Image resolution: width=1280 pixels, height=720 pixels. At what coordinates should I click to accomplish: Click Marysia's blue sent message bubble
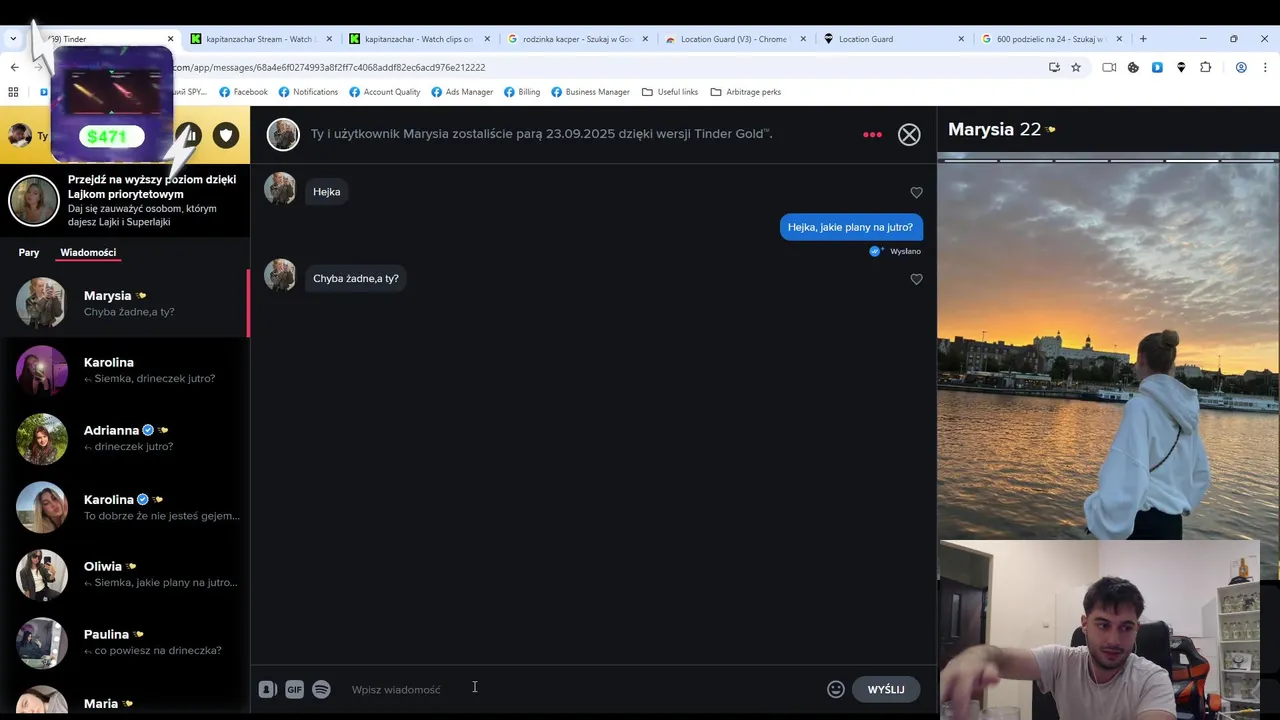pos(850,227)
